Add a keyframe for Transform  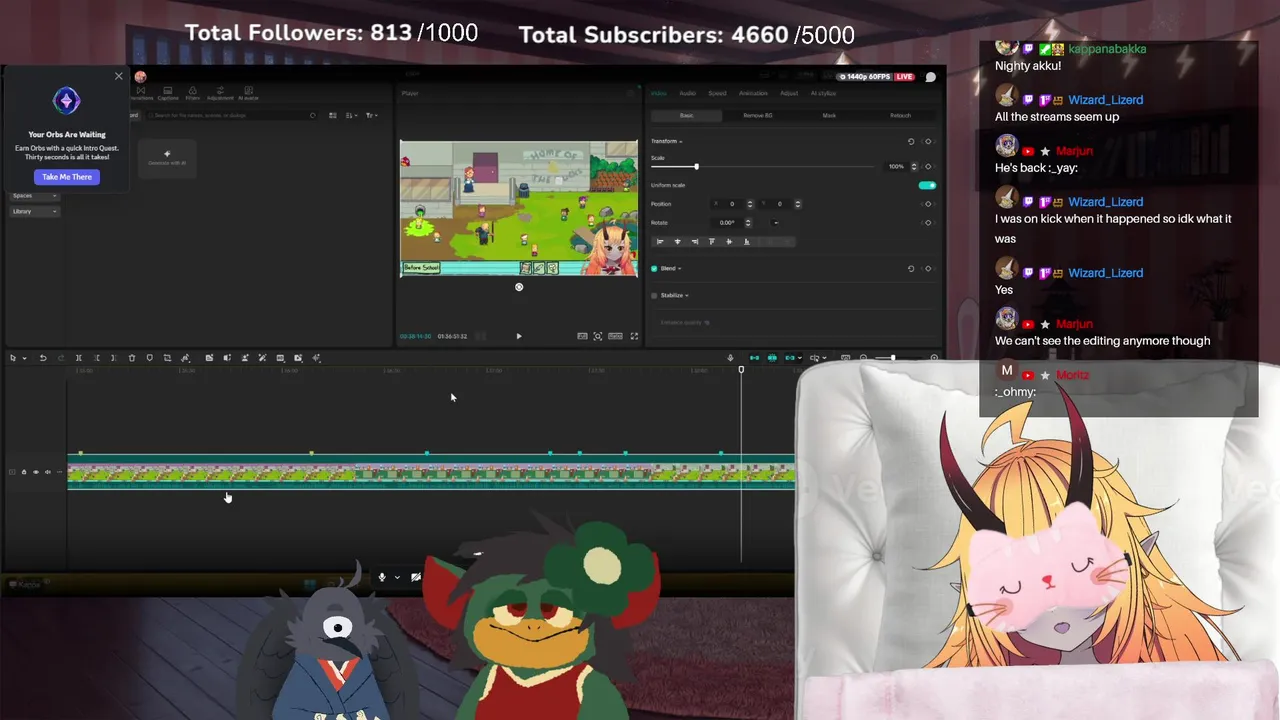pos(928,142)
